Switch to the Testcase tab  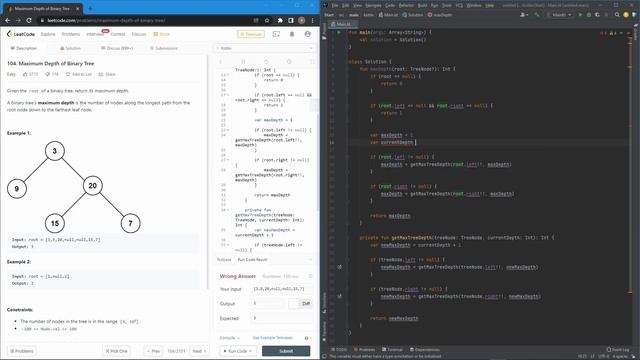tap(224, 260)
